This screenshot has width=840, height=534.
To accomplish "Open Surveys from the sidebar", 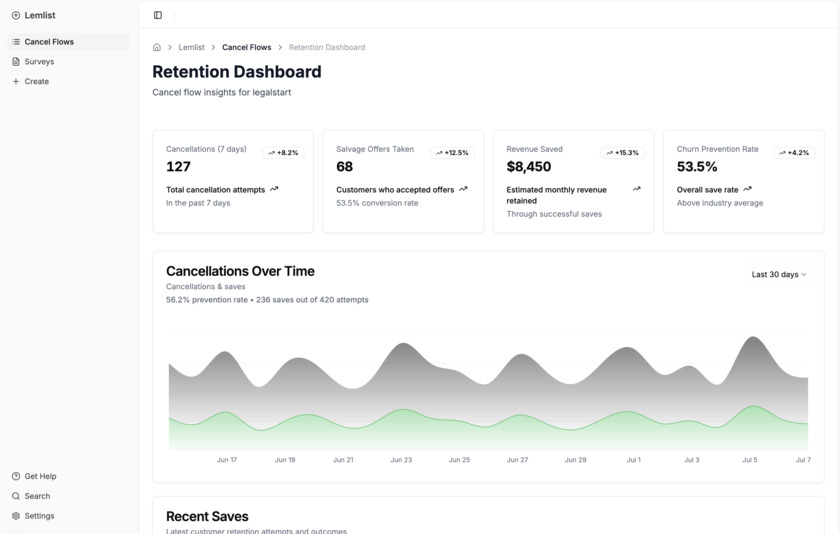I will (x=39, y=62).
